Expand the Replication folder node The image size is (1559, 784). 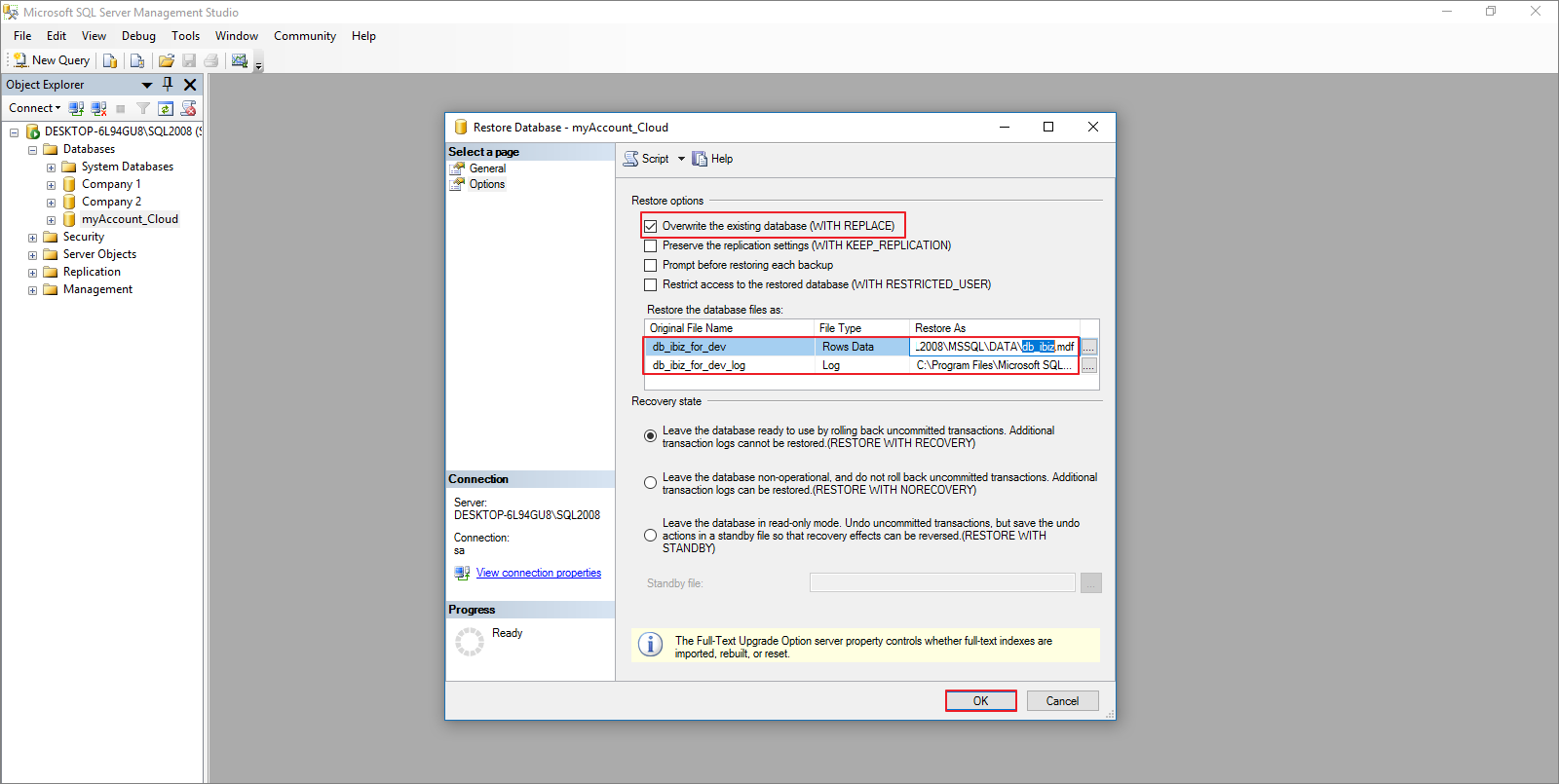pyautogui.click(x=32, y=273)
